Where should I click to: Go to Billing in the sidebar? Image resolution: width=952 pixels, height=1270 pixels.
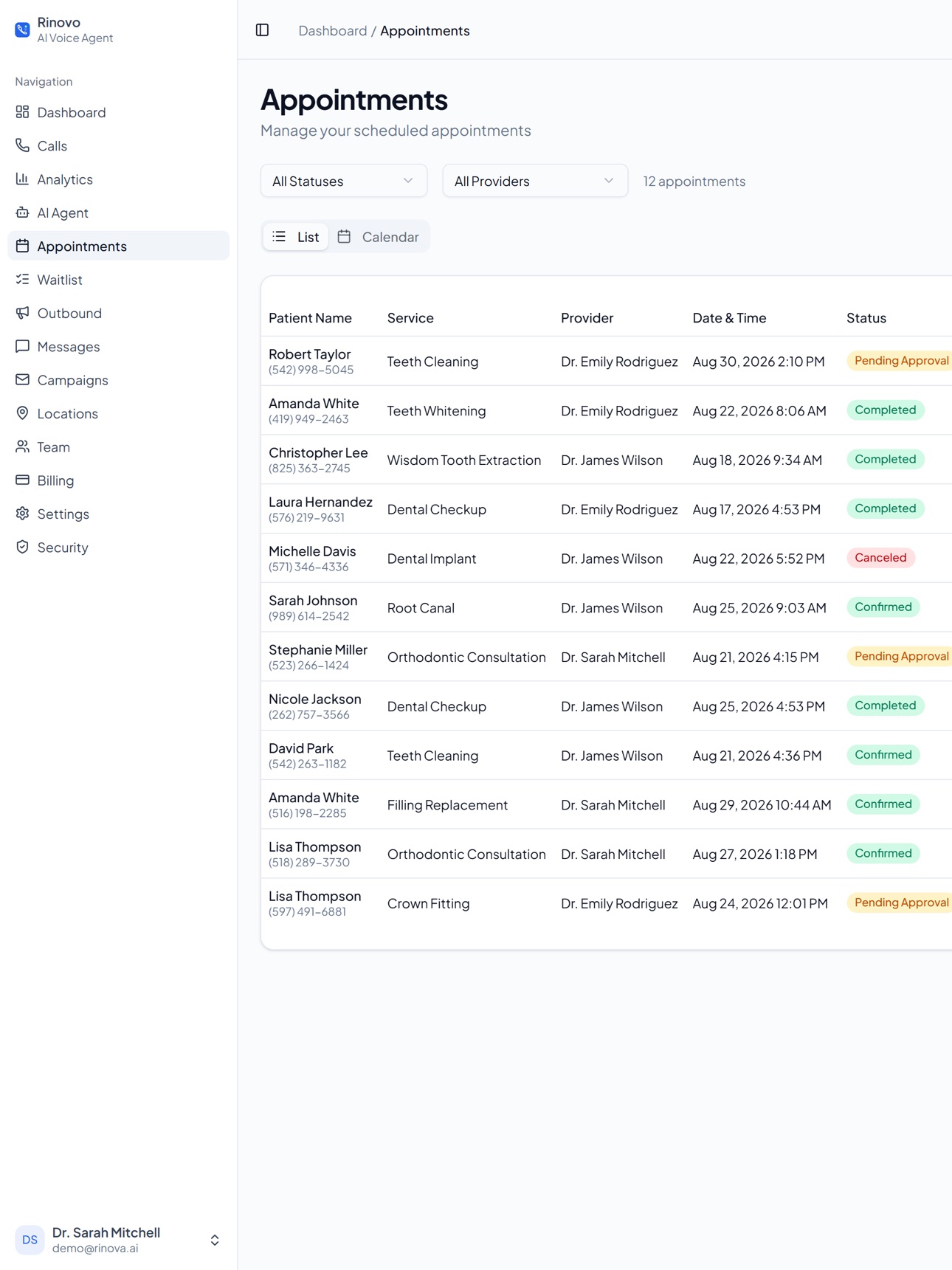pyautogui.click(x=118, y=480)
